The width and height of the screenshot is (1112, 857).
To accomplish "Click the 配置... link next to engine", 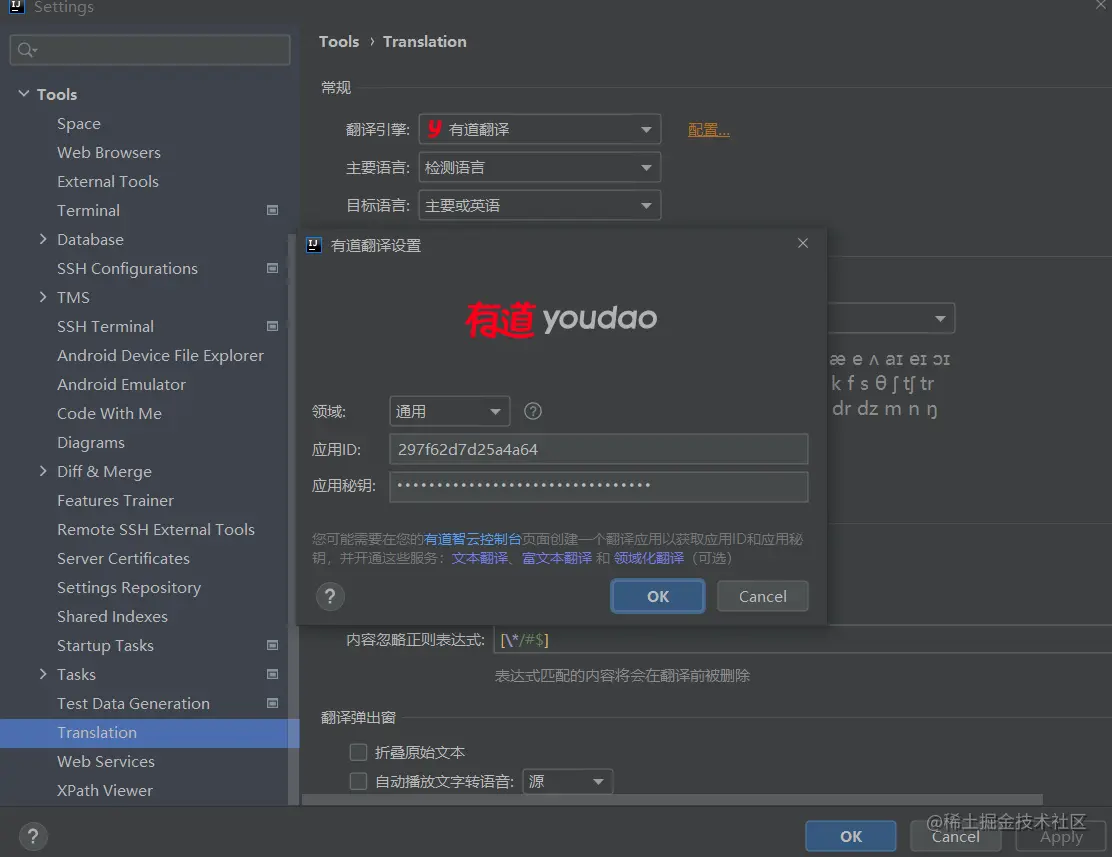I will [x=708, y=130].
